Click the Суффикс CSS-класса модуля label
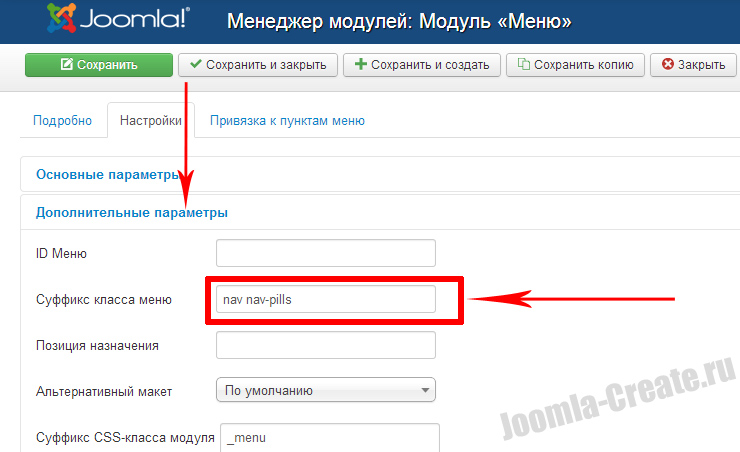The image size is (740, 452). point(125,438)
